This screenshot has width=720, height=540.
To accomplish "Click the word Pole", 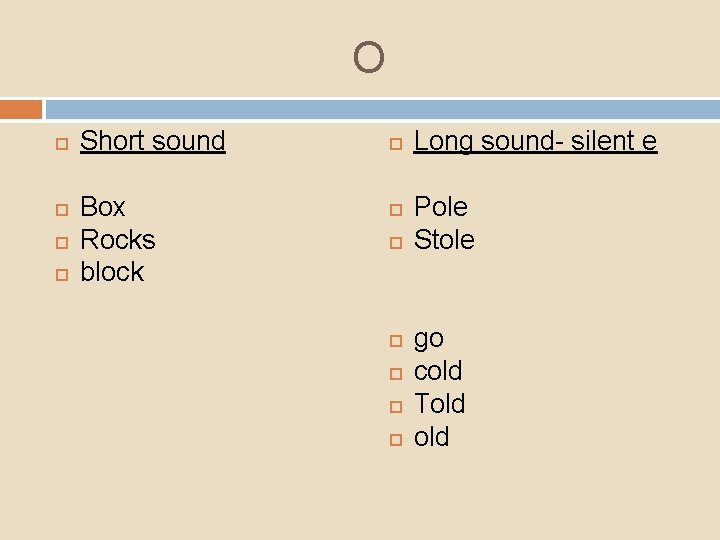I will coord(440,207).
